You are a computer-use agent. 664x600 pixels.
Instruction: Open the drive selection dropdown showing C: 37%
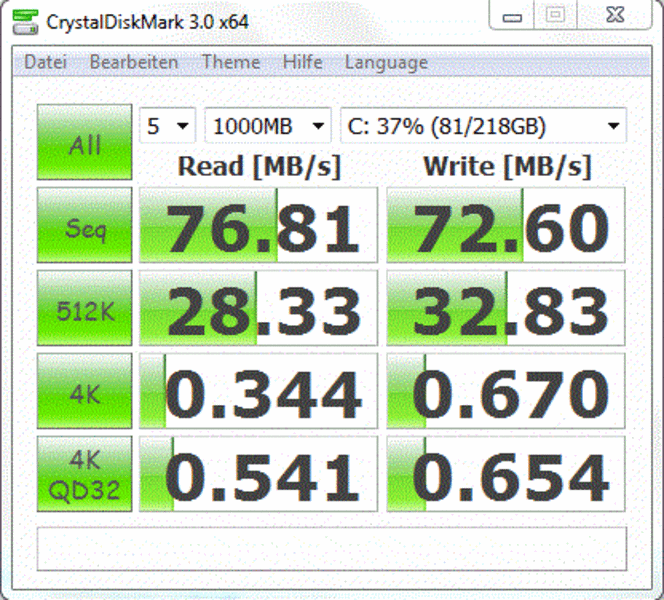pyautogui.click(x=483, y=126)
